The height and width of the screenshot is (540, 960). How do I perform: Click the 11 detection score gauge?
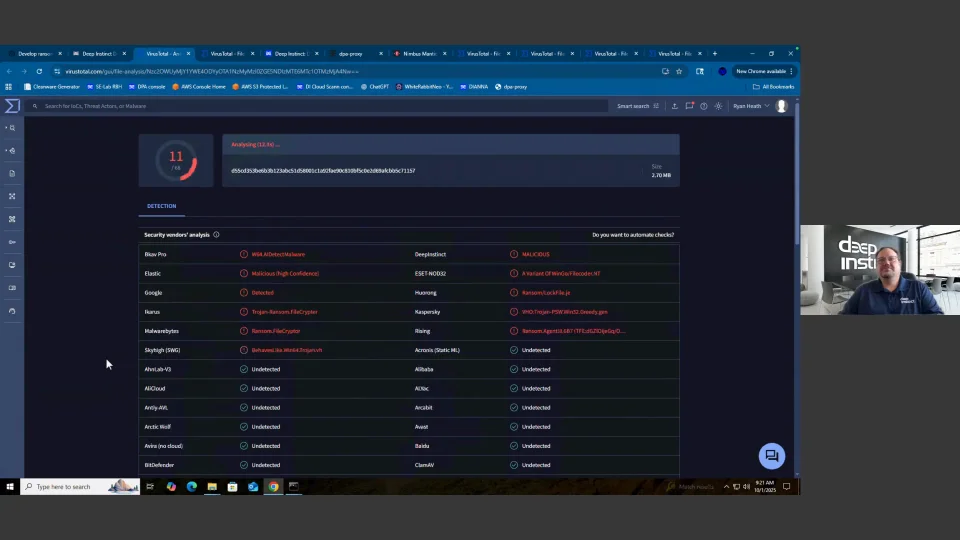pyautogui.click(x=176, y=160)
